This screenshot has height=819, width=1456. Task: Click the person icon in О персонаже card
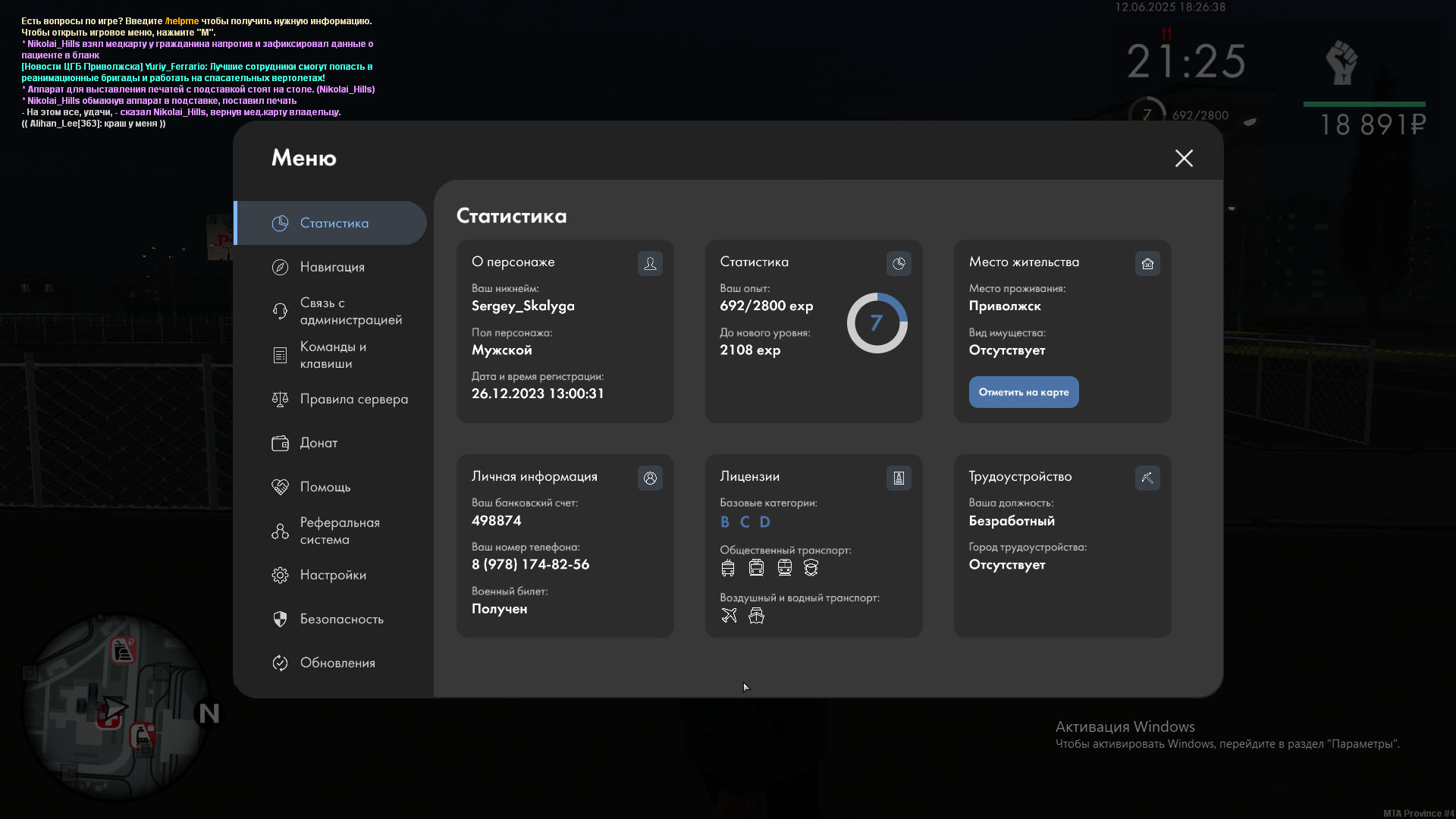click(650, 263)
